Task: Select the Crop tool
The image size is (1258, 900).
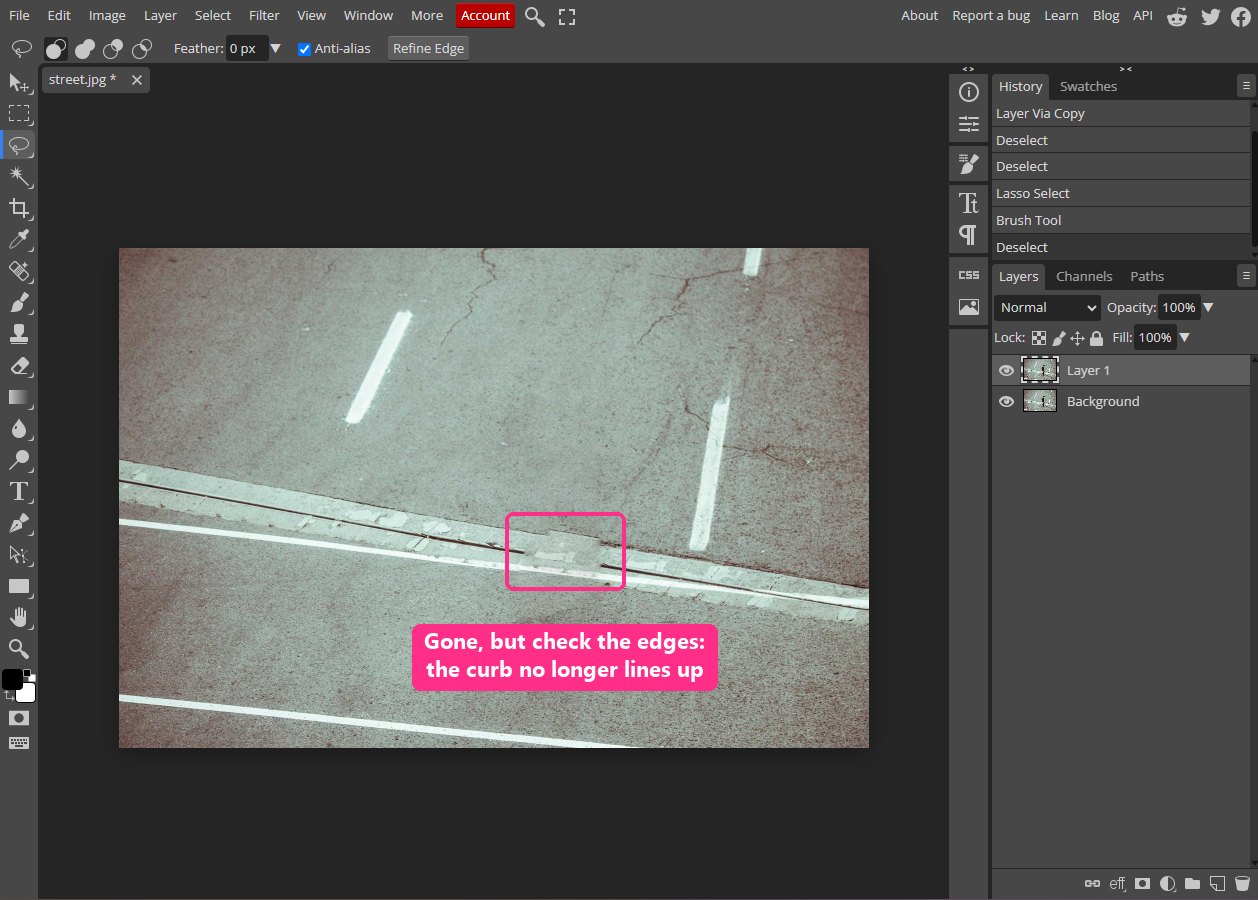Action: 19,208
